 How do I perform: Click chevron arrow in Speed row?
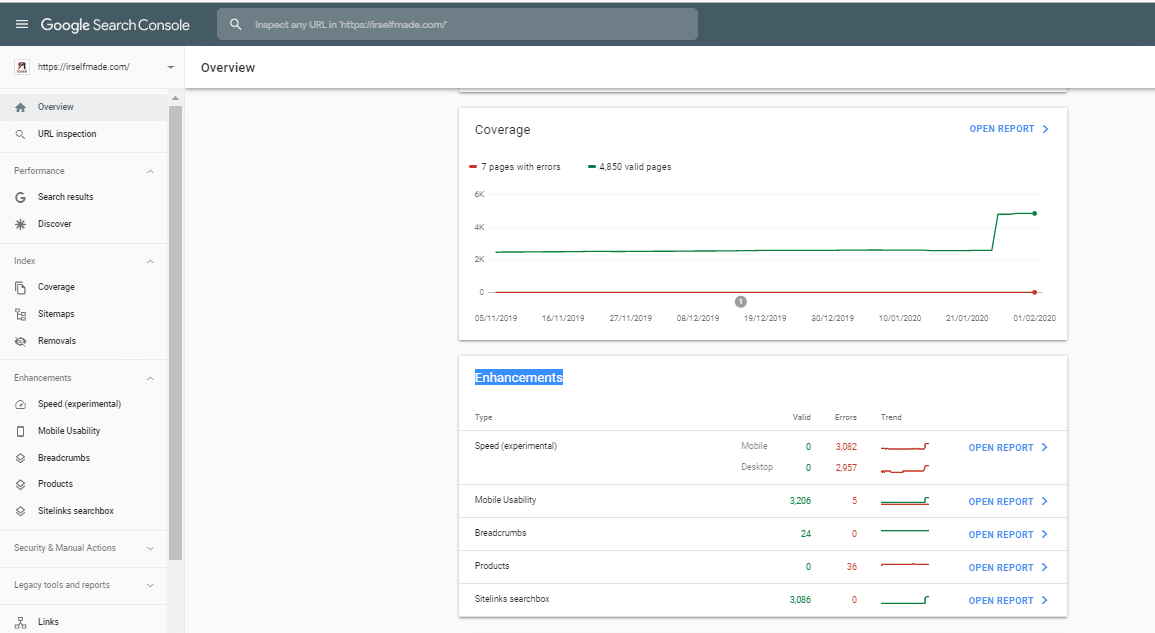pyautogui.click(x=1045, y=447)
